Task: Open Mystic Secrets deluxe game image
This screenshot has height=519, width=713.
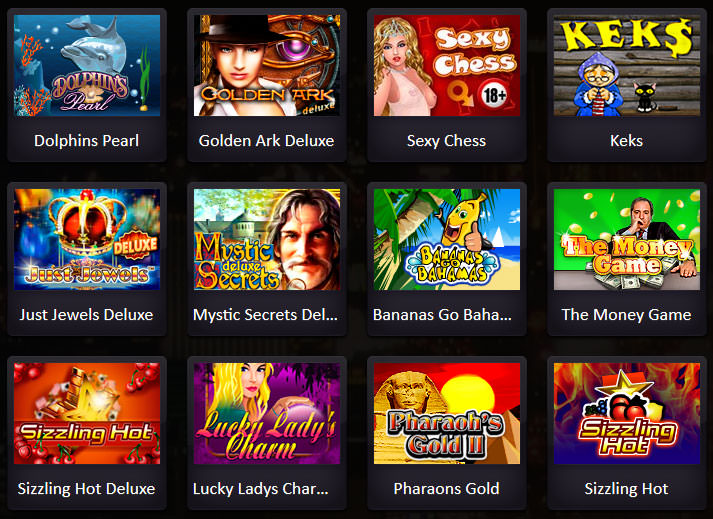Action: pos(267,240)
